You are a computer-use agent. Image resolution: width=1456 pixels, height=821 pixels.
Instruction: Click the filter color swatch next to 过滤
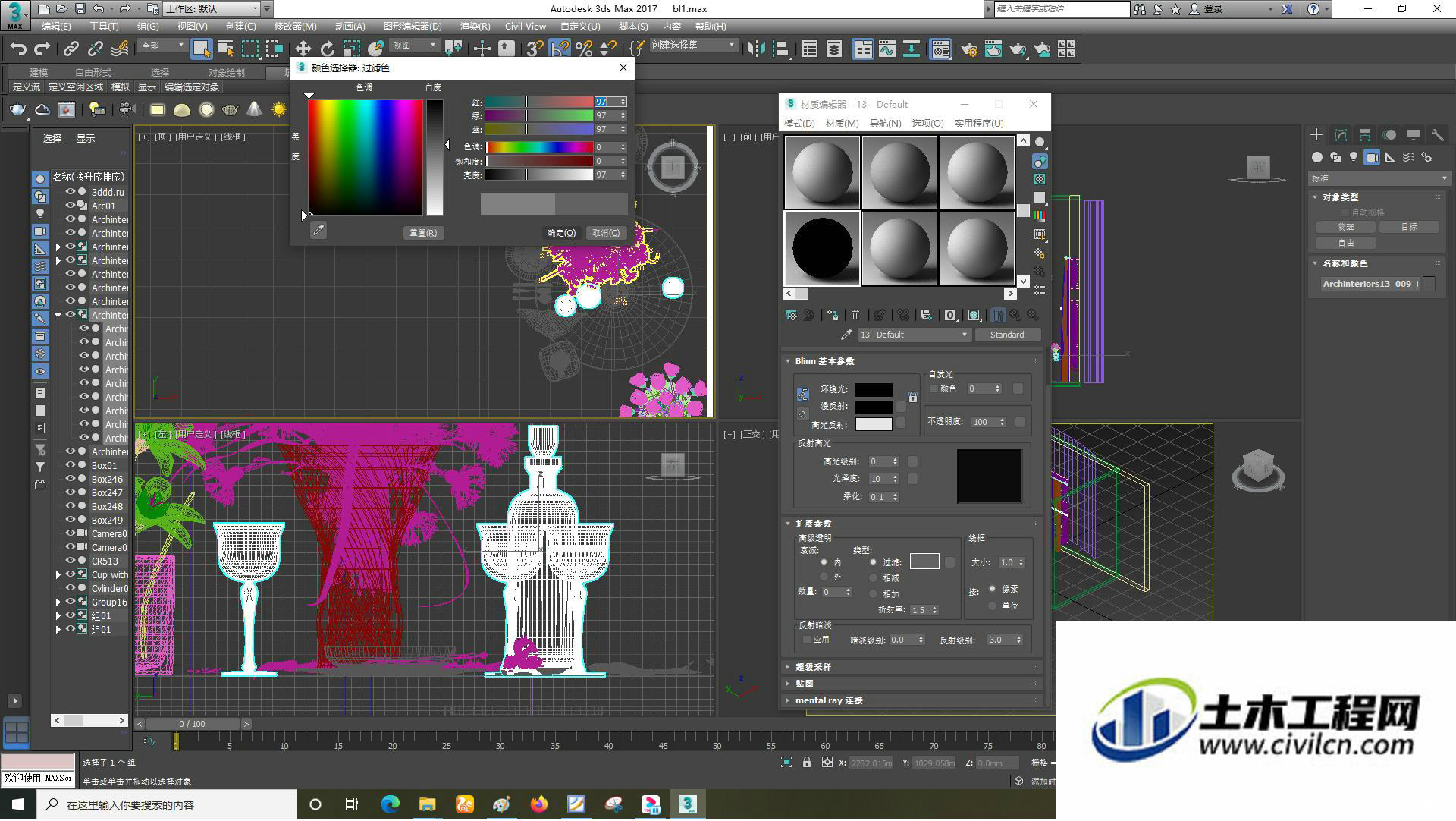click(924, 561)
